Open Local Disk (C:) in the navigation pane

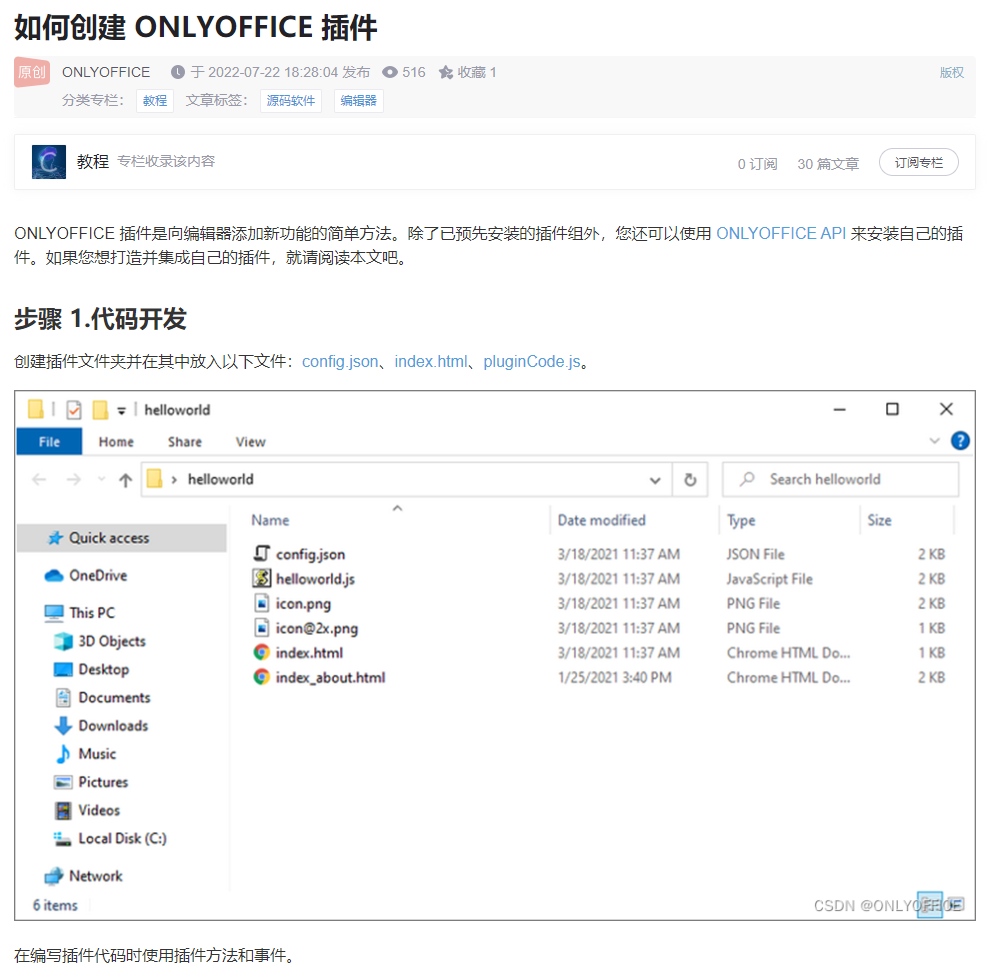(x=111, y=839)
